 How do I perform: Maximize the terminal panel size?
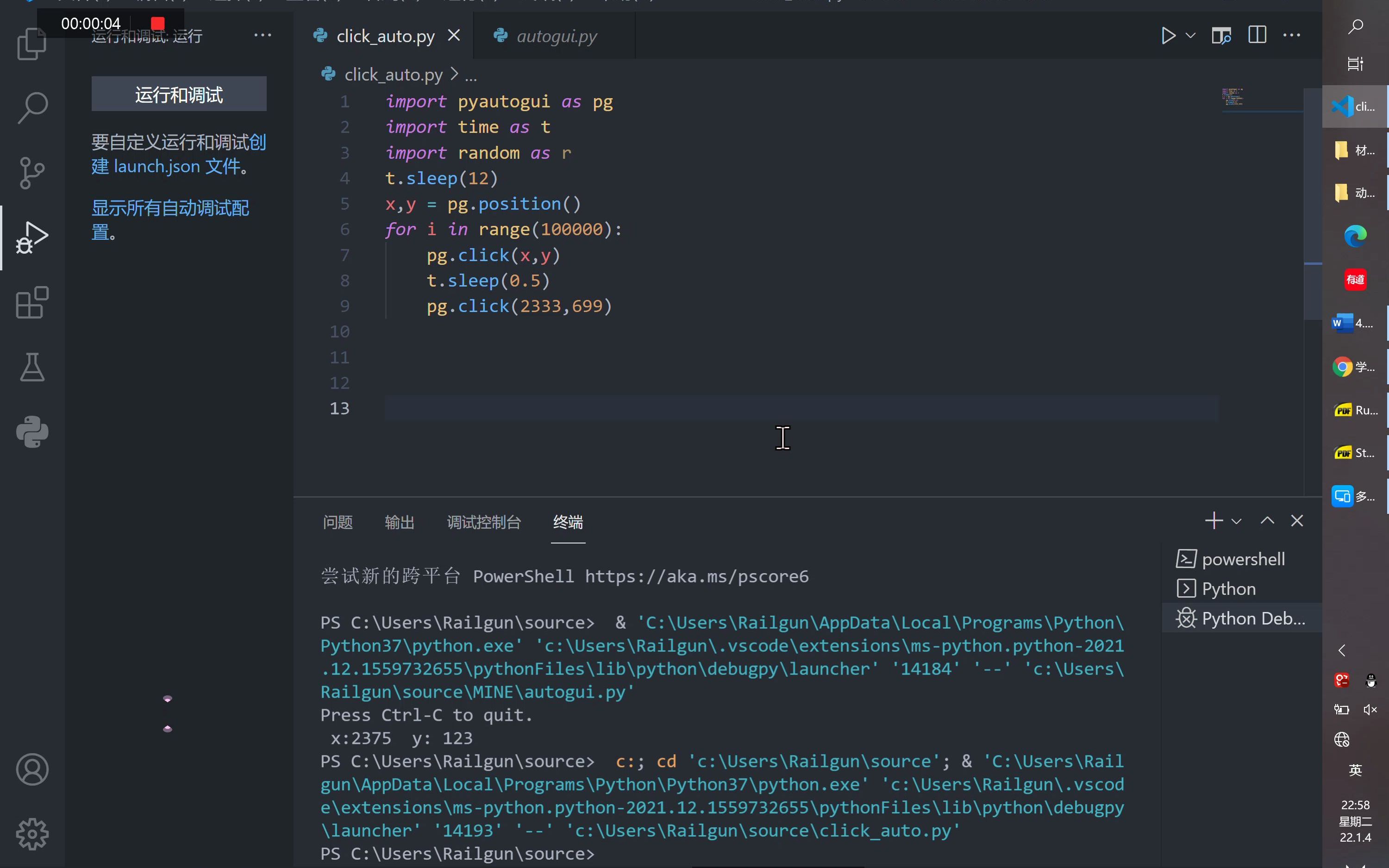pyautogui.click(x=1267, y=521)
